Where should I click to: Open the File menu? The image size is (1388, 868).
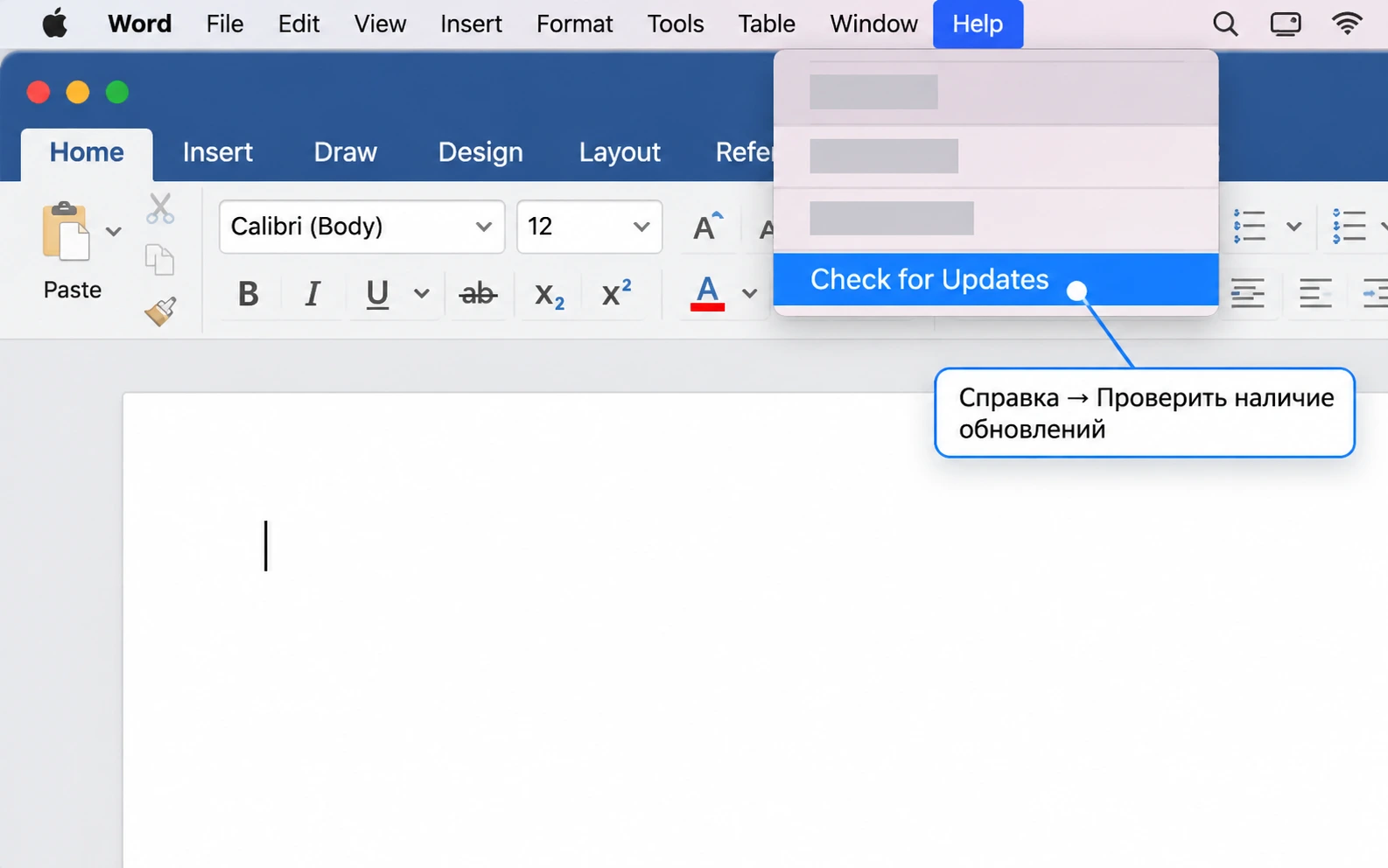click(225, 24)
